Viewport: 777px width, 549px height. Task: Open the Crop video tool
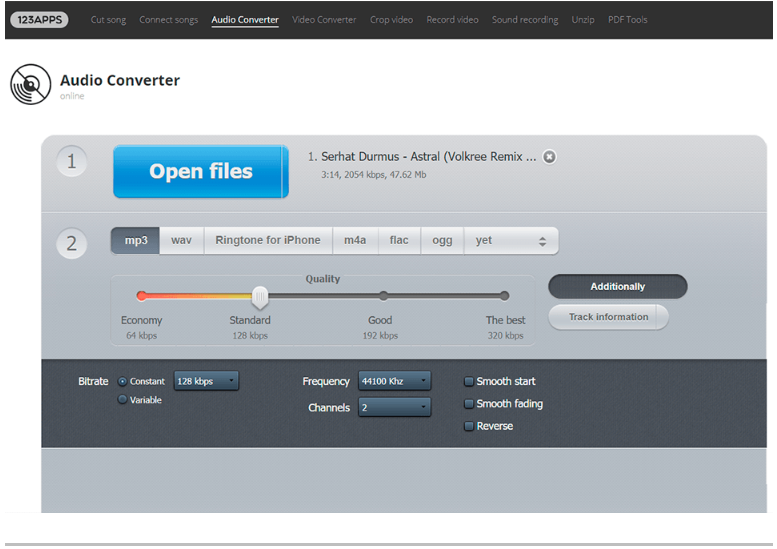(x=391, y=20)
